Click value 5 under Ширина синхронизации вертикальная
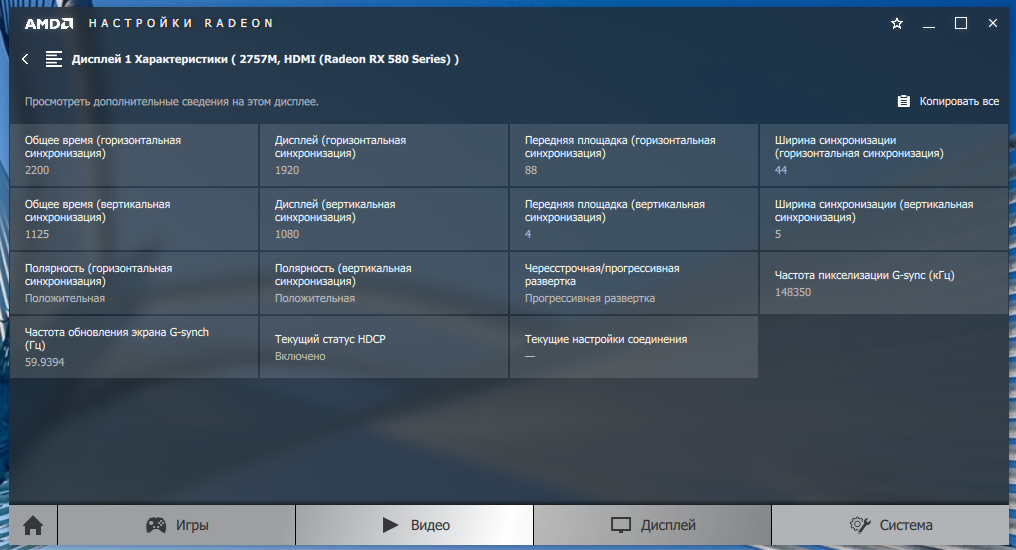 click(x=778, y=235)
